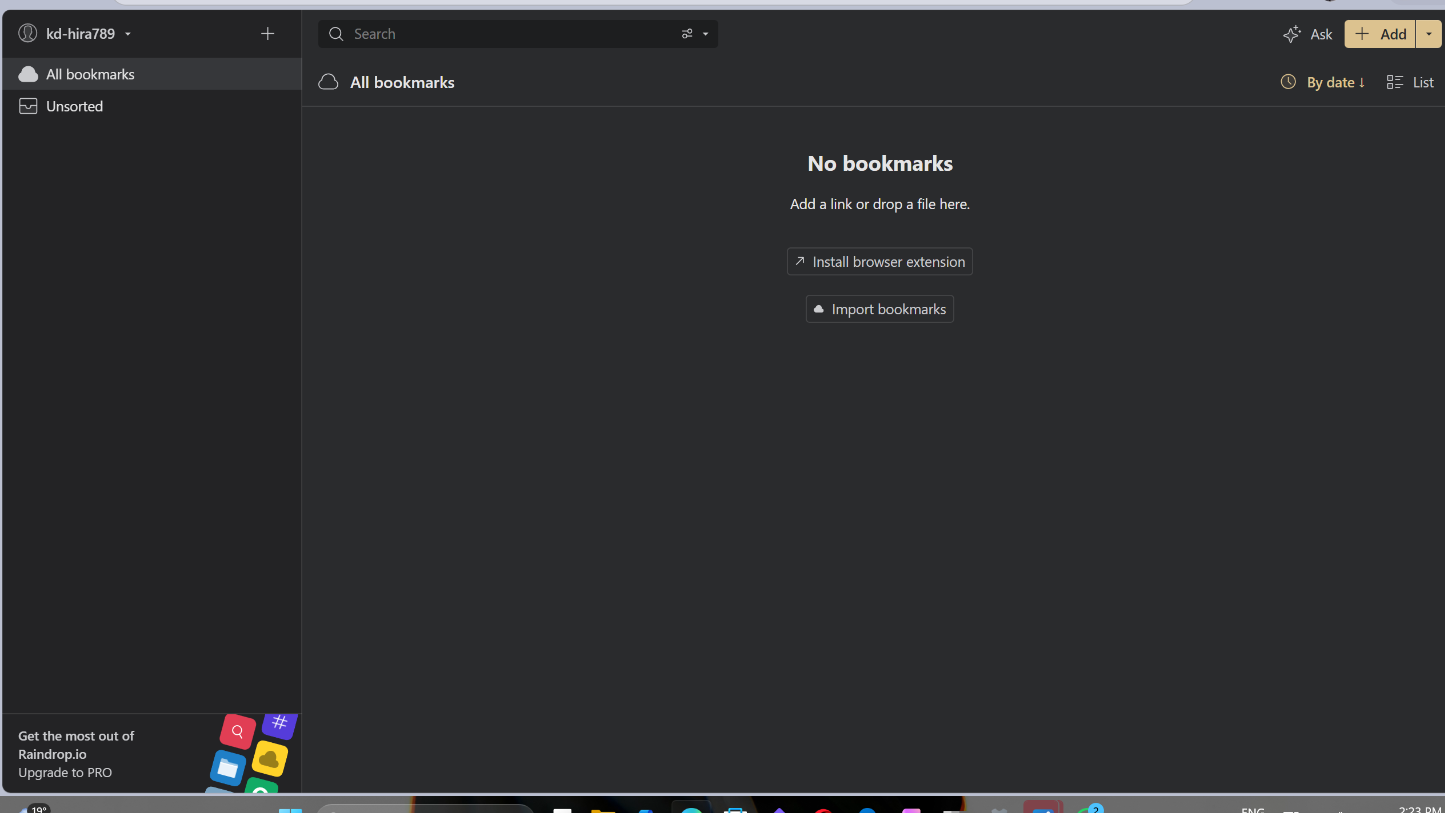Open search filter options
This screenshot has height=813, width=1445.
tap(695, 34)
